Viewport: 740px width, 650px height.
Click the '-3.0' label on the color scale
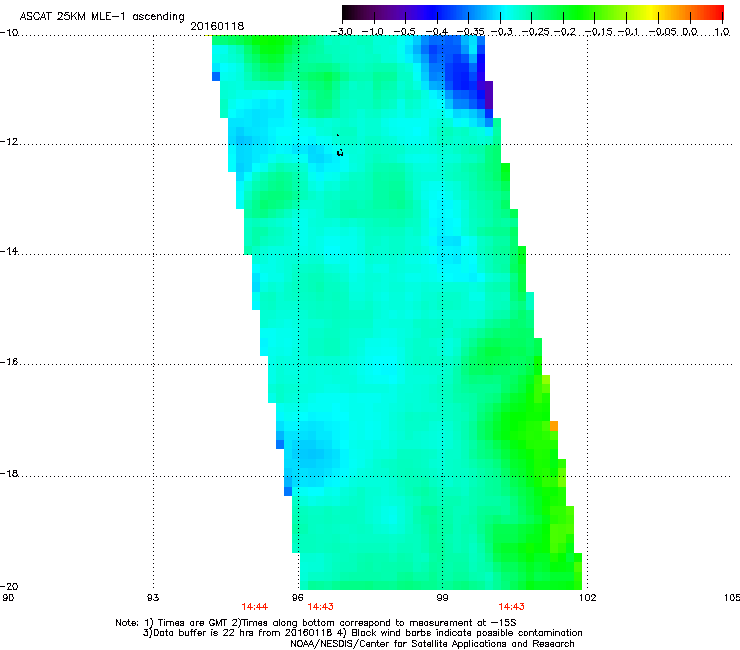pyautogui.click(x=341, y=32)
